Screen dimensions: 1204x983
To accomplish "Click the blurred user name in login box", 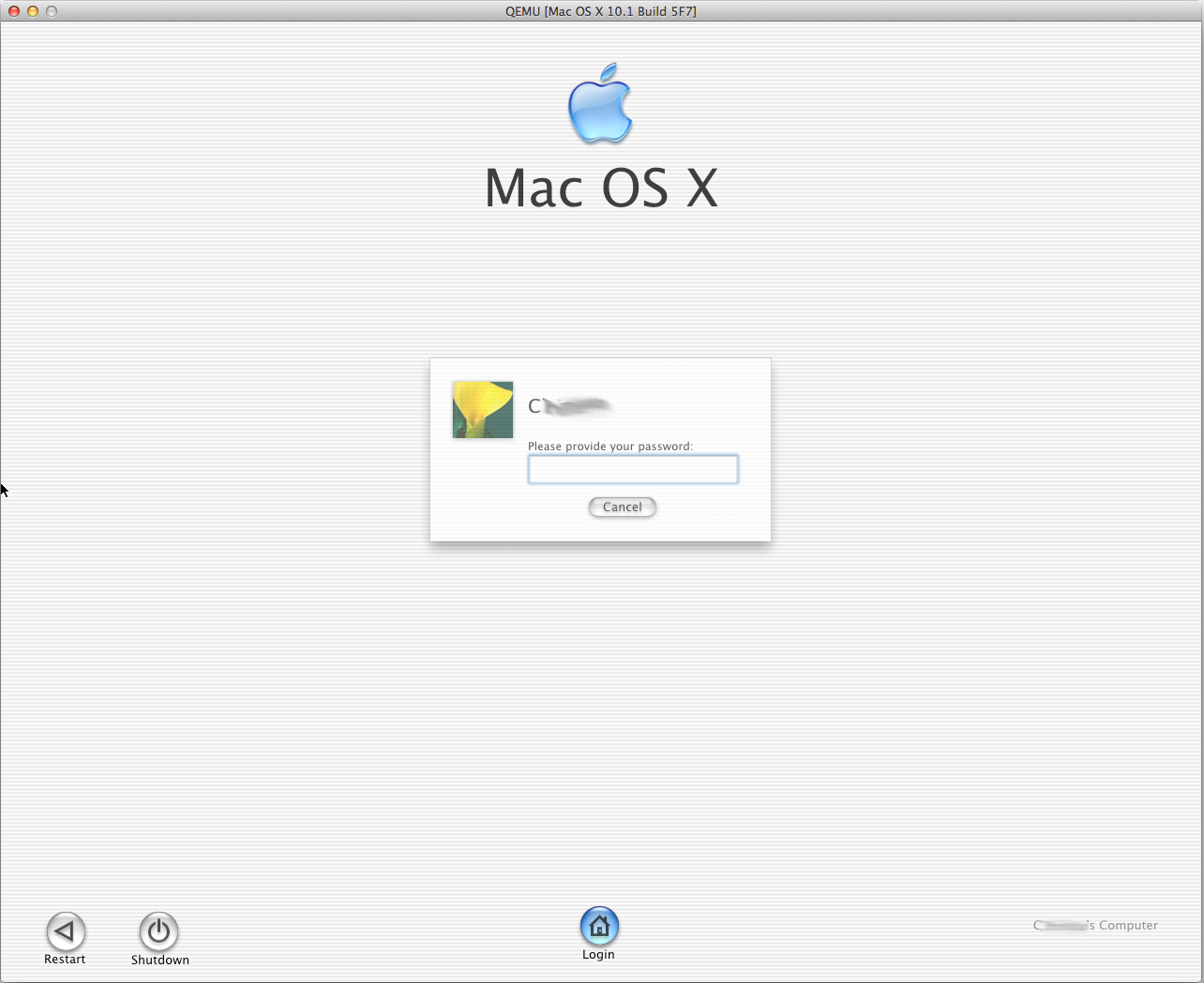I will click(570, 406).
